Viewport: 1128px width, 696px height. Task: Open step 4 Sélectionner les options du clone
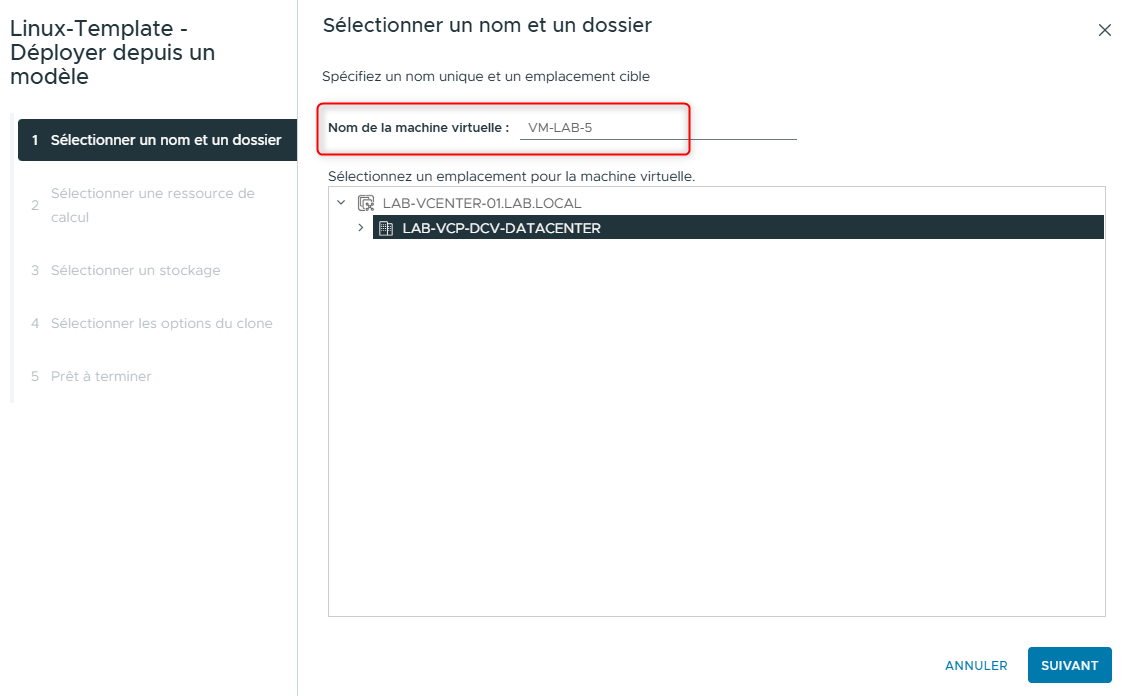tap(162, 323)
